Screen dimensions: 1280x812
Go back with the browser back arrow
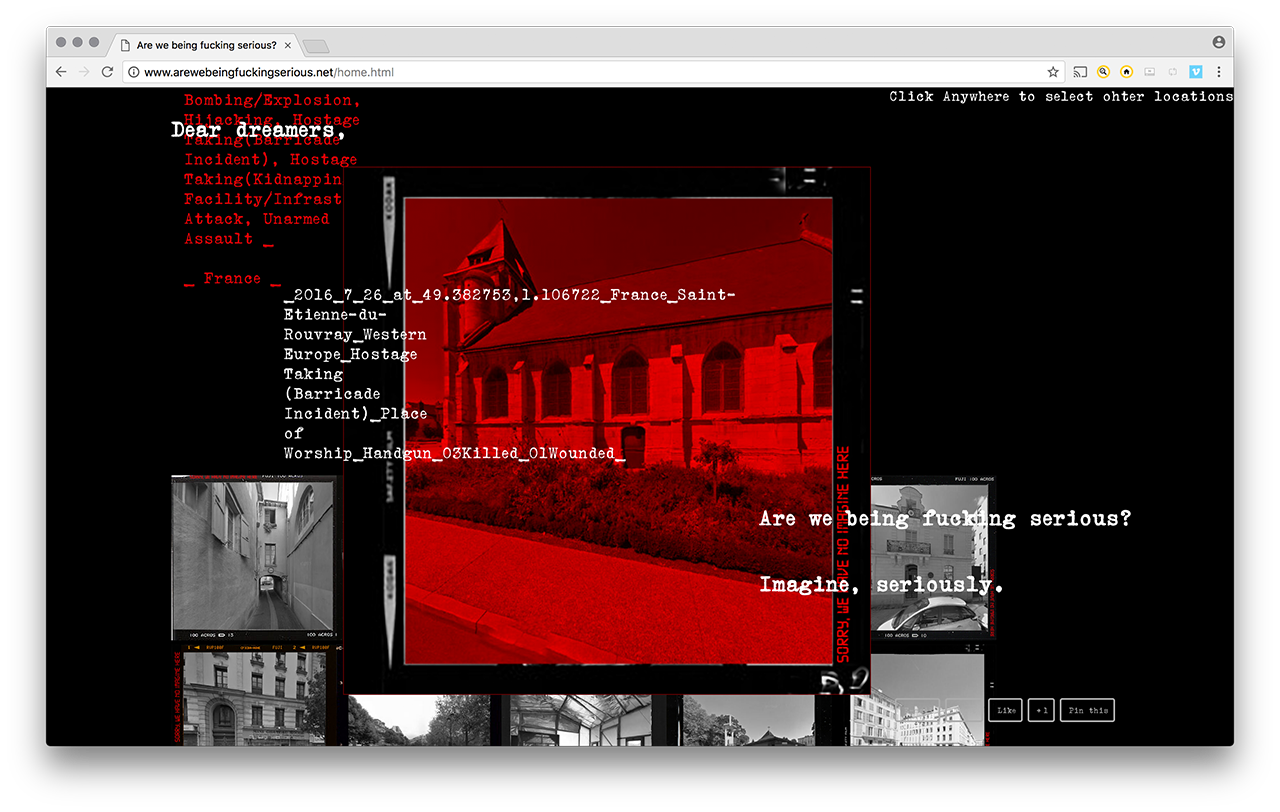(61, 72)
